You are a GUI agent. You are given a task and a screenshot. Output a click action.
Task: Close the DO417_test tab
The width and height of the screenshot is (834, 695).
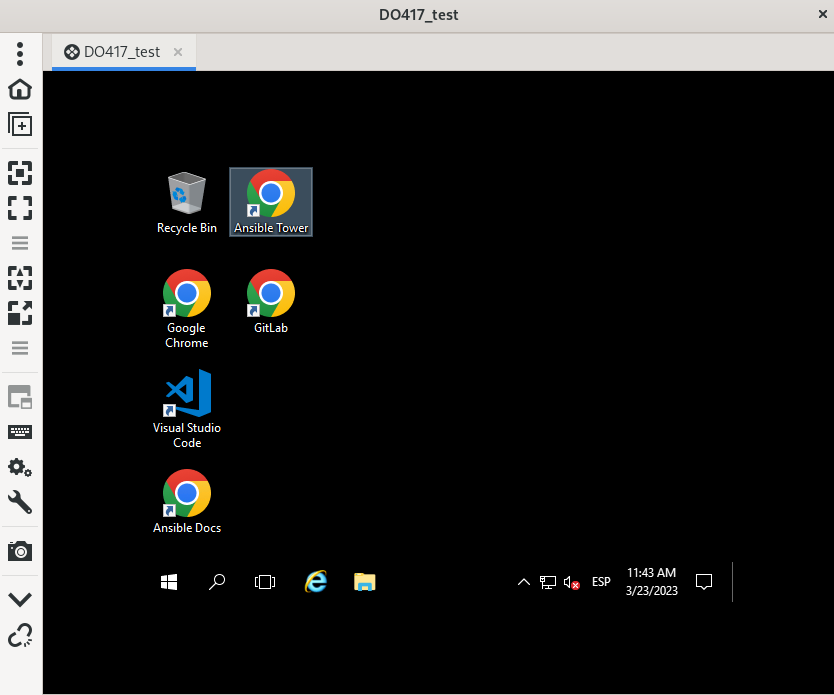[x=178, y=52]
